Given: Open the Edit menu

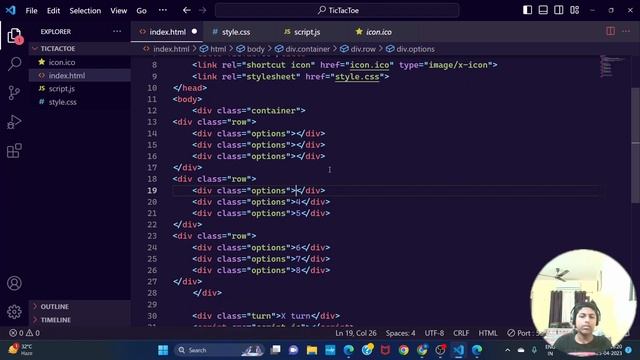Looking at the screenshot, I should coord(53,11).
